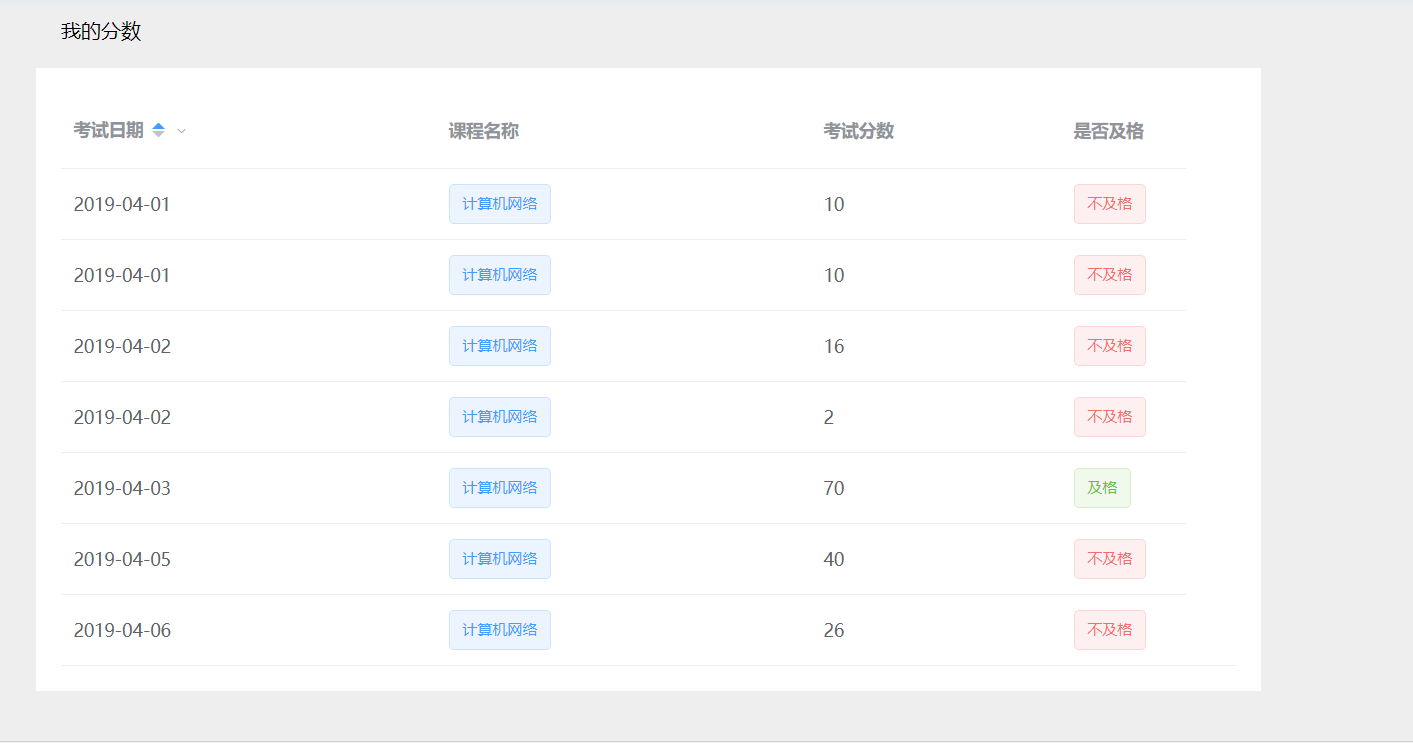Click 计算机网络 tag in 2019-04-06 row
The image size is (1413, 743).
point(499,630)
